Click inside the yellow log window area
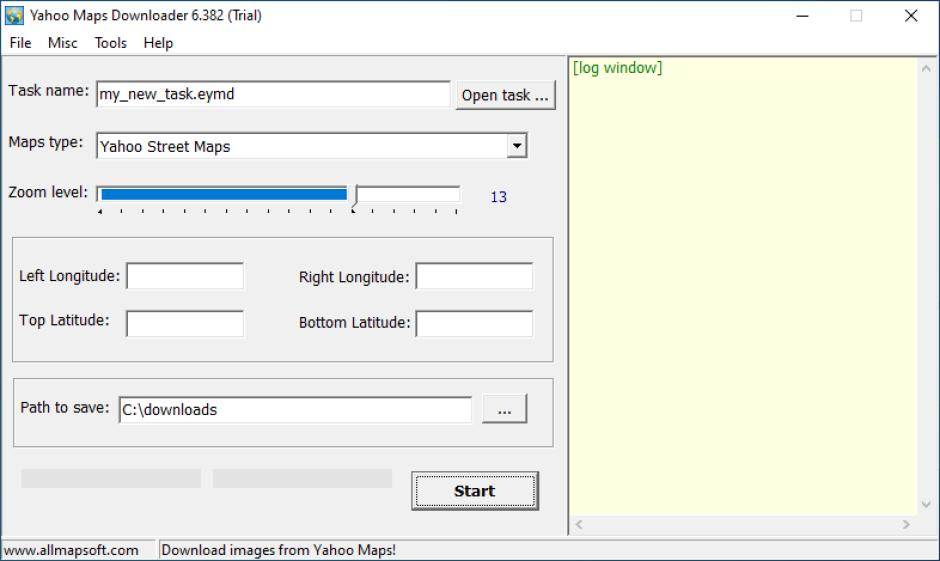This screenshot has height=561, width=940. click(x=743, y=288)
